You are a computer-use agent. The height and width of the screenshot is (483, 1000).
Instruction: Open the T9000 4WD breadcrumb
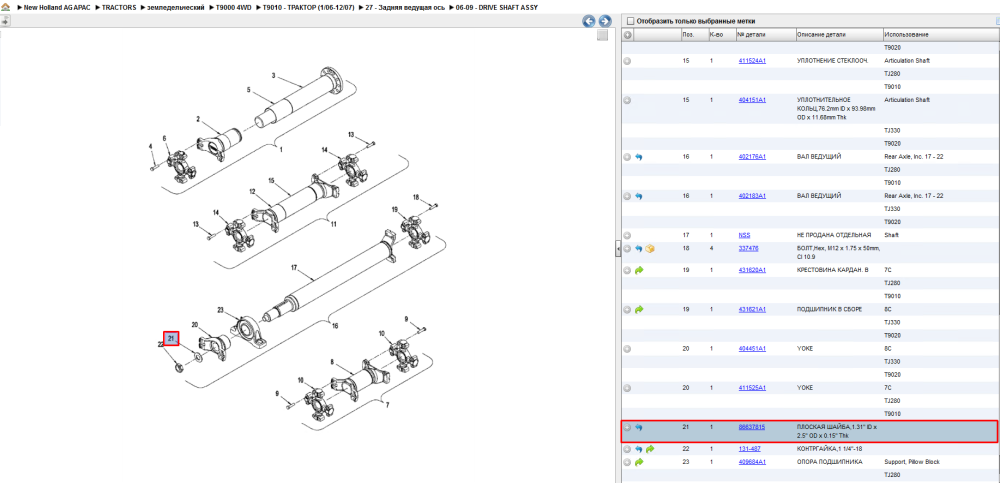pyautogui.click(x=234, y=7)
